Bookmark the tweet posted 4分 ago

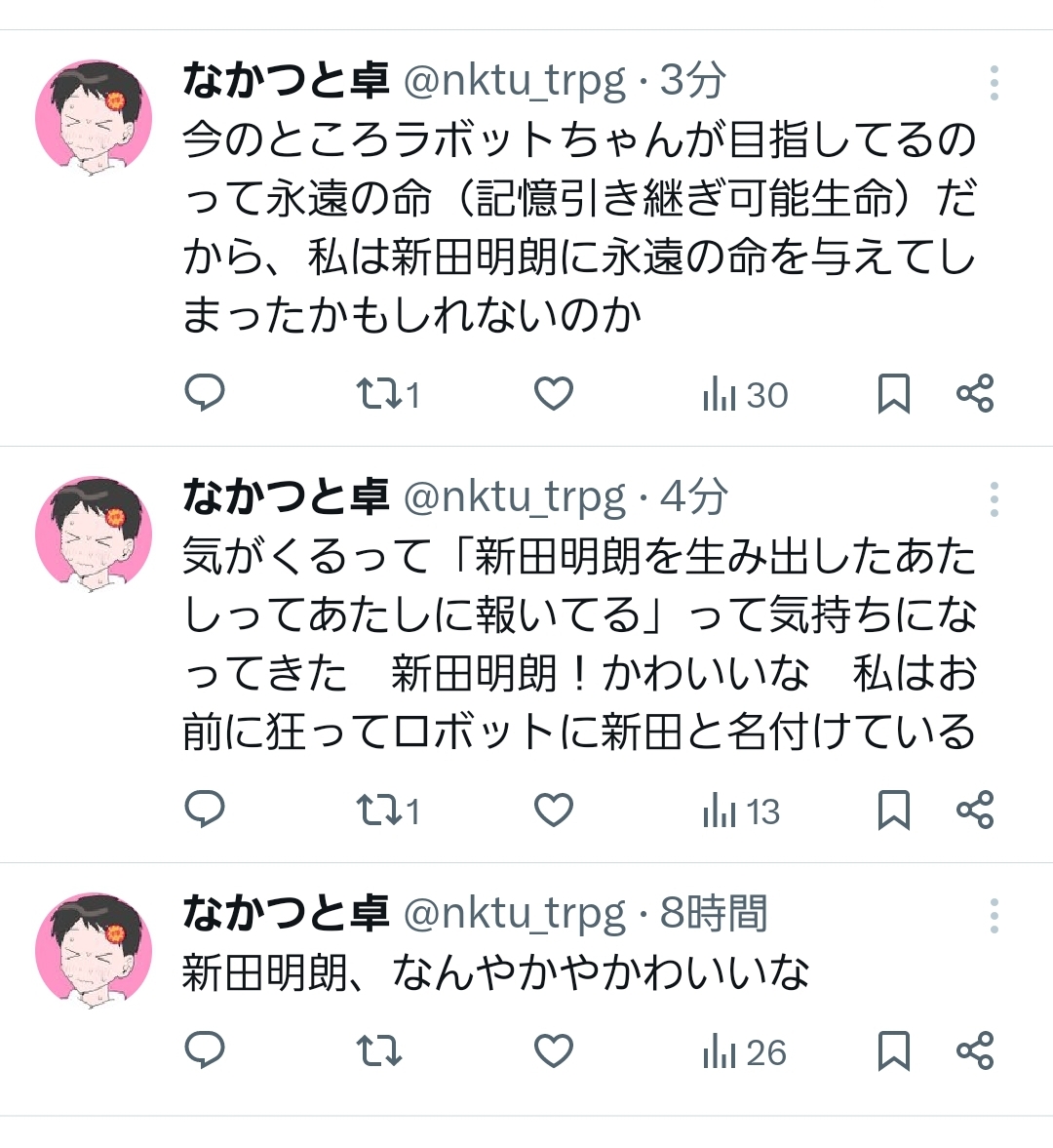[x=893, y=811]
